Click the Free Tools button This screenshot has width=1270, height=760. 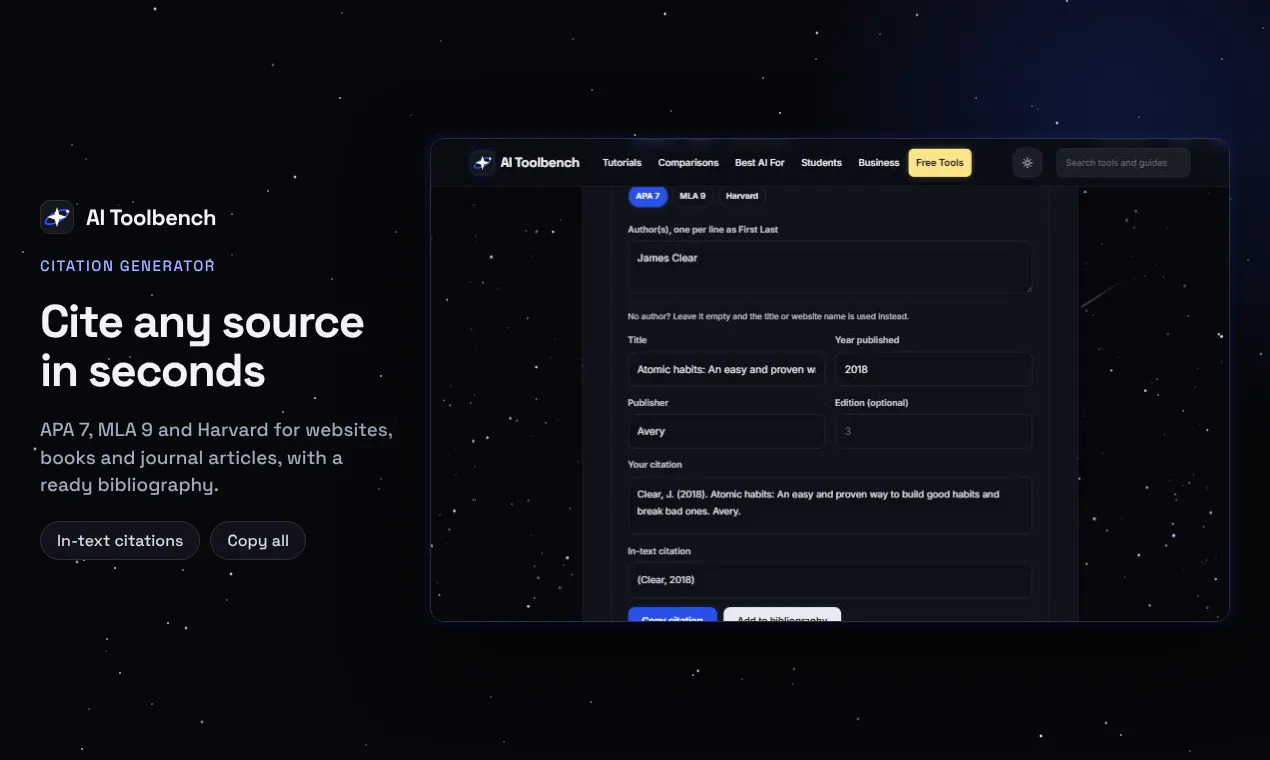pyautogui.click(x=940, y=162)
